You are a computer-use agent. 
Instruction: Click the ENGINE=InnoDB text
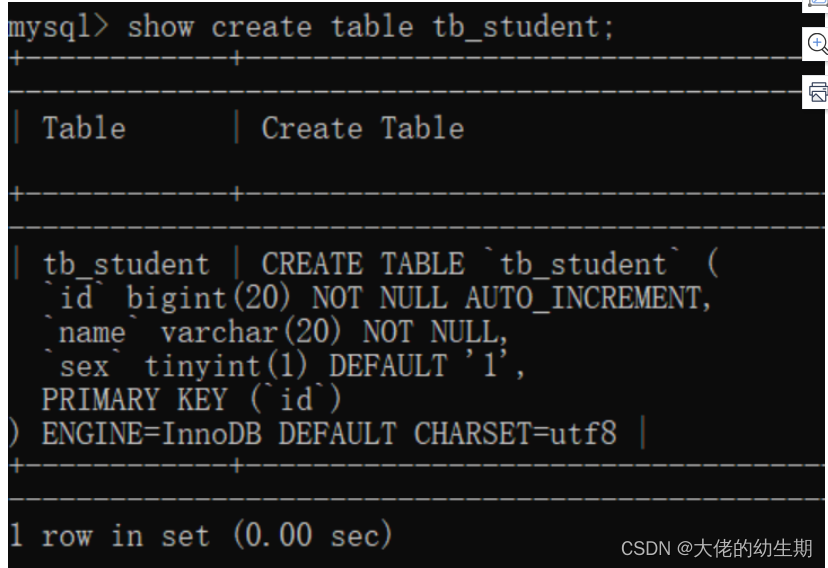click(152, 433)
